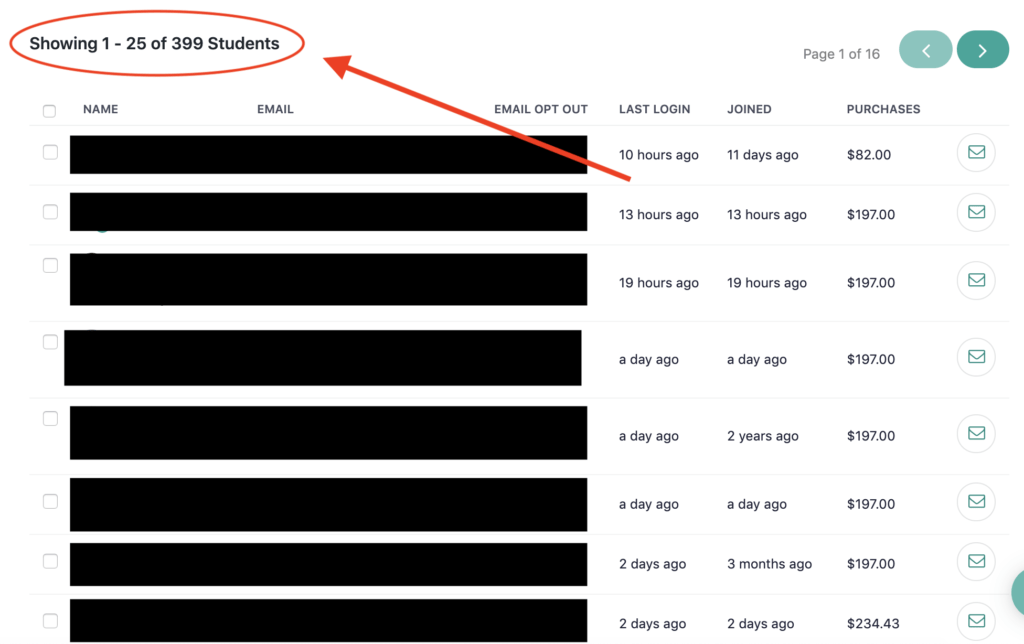Email the student who joined 3 months ago
This screenshot has height=644, width=1024.
pyautogui.click(x=976, y=561)
